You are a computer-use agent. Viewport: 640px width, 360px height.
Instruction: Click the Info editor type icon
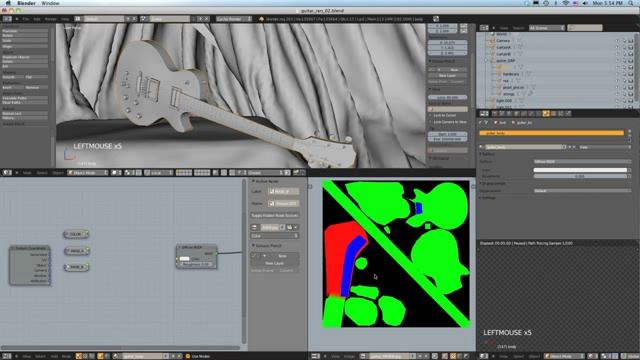(x=7, y=19)
